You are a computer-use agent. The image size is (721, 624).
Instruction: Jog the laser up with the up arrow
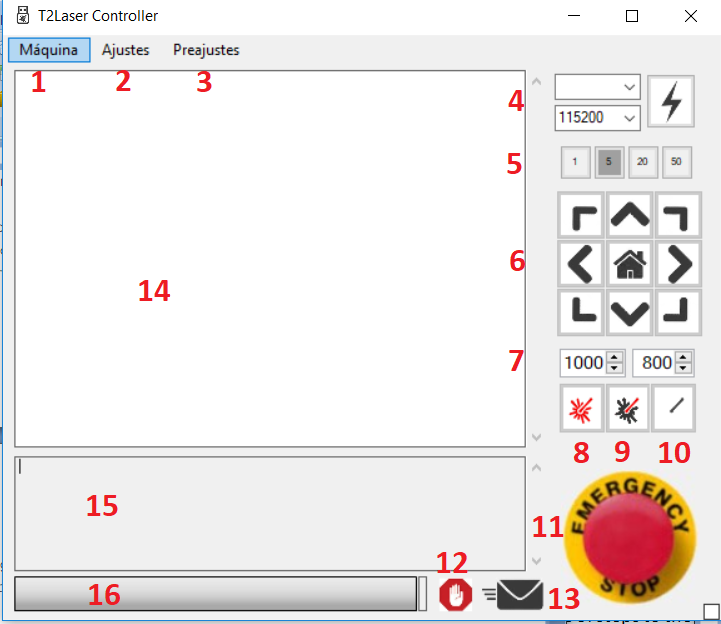tap(629, 215)
